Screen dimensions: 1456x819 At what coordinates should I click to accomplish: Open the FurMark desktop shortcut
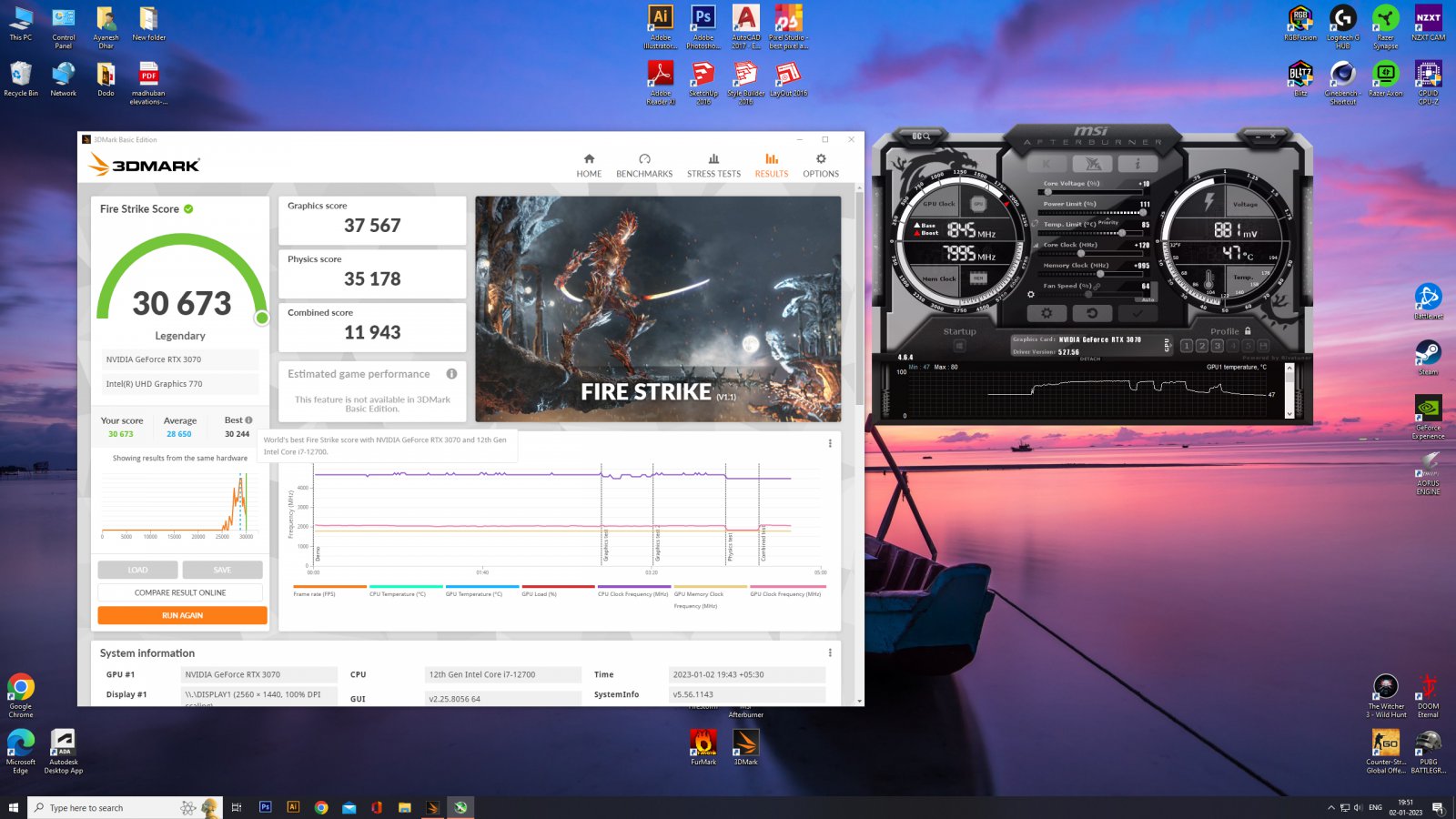pos(703,747)
